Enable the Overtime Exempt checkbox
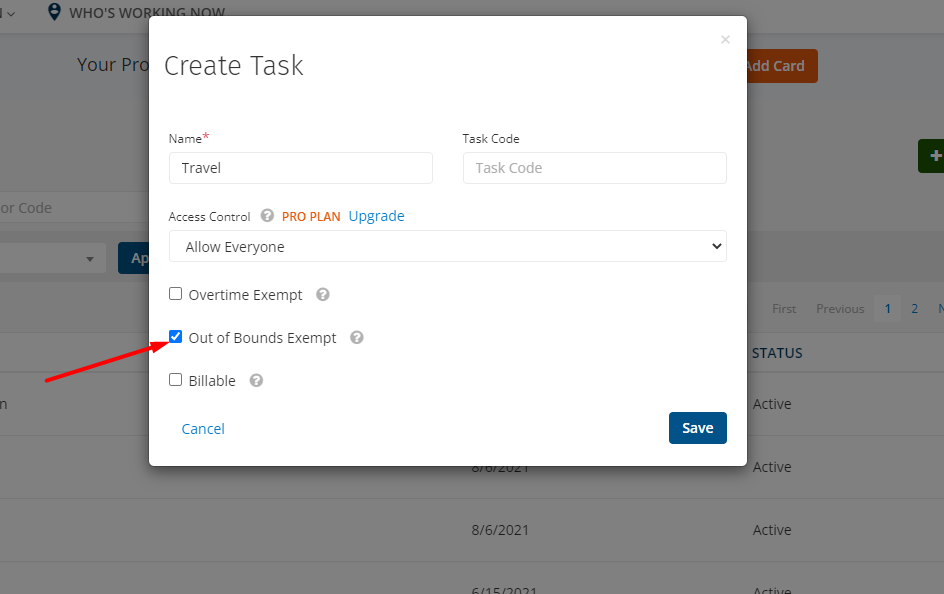The height and width of the screenshot is (594, 944). 176,294
